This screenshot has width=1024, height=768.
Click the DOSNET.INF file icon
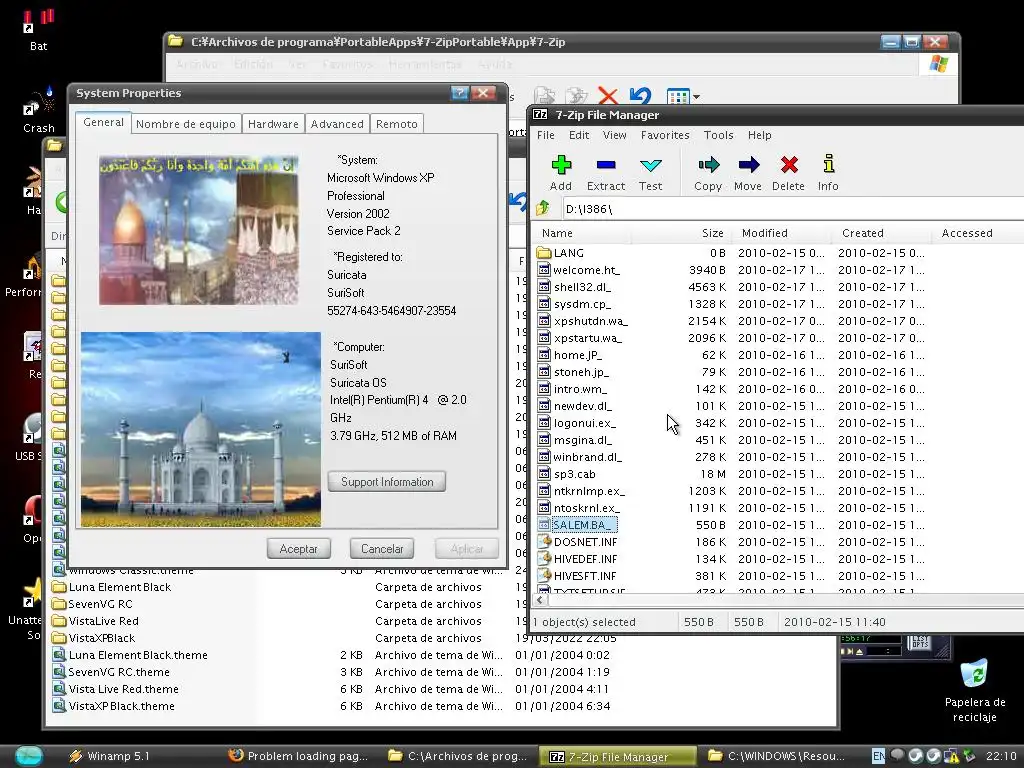tap(544, 541)
